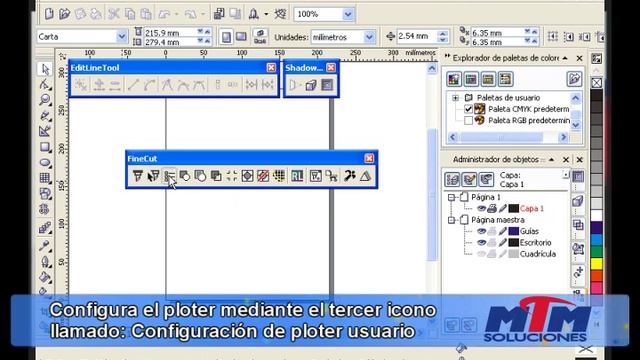
Task: Click the FineCut register mark icon
Action: point(232,176)
